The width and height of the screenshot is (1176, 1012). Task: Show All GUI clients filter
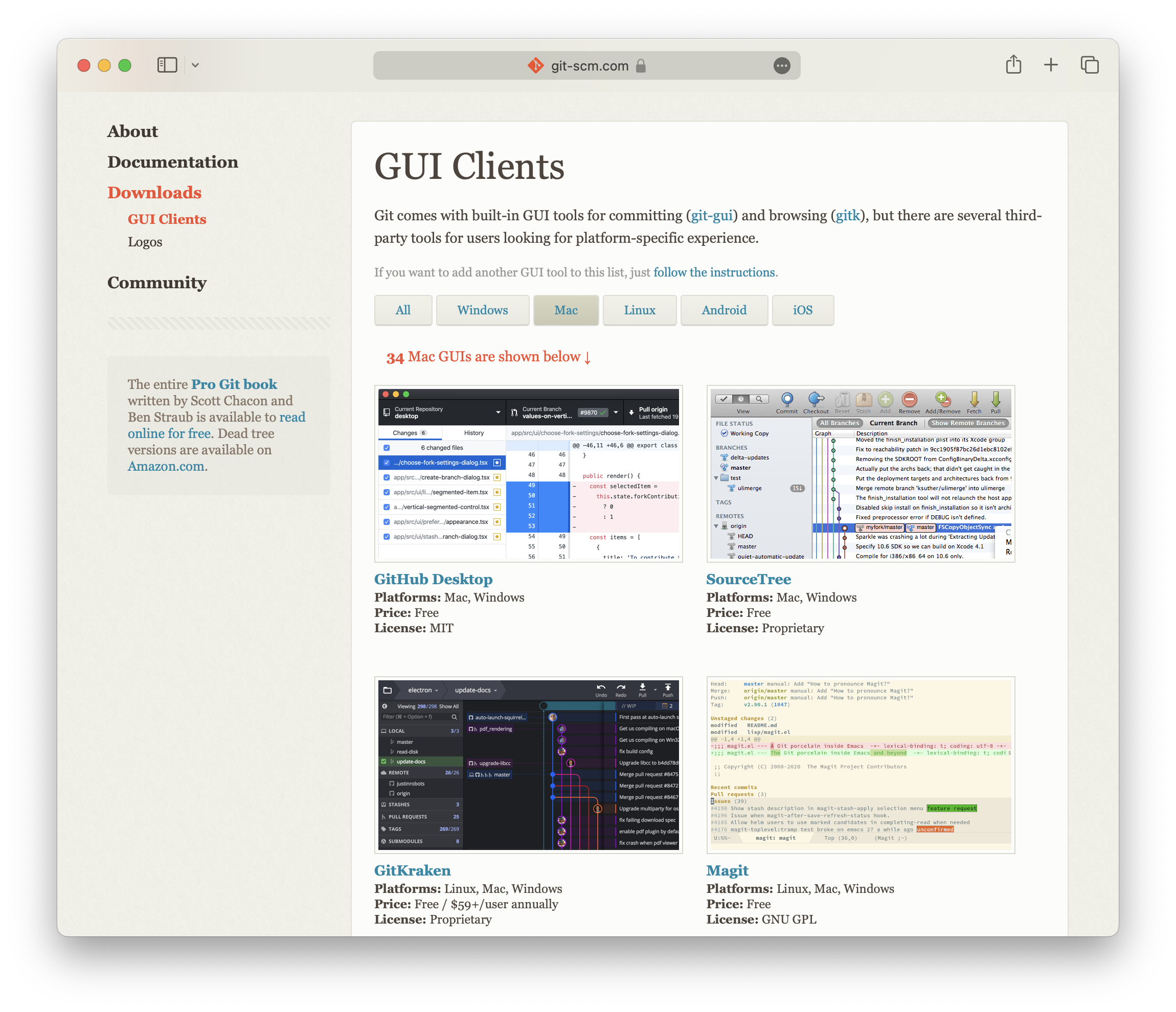pyautogui.click(x=403, y=310)
